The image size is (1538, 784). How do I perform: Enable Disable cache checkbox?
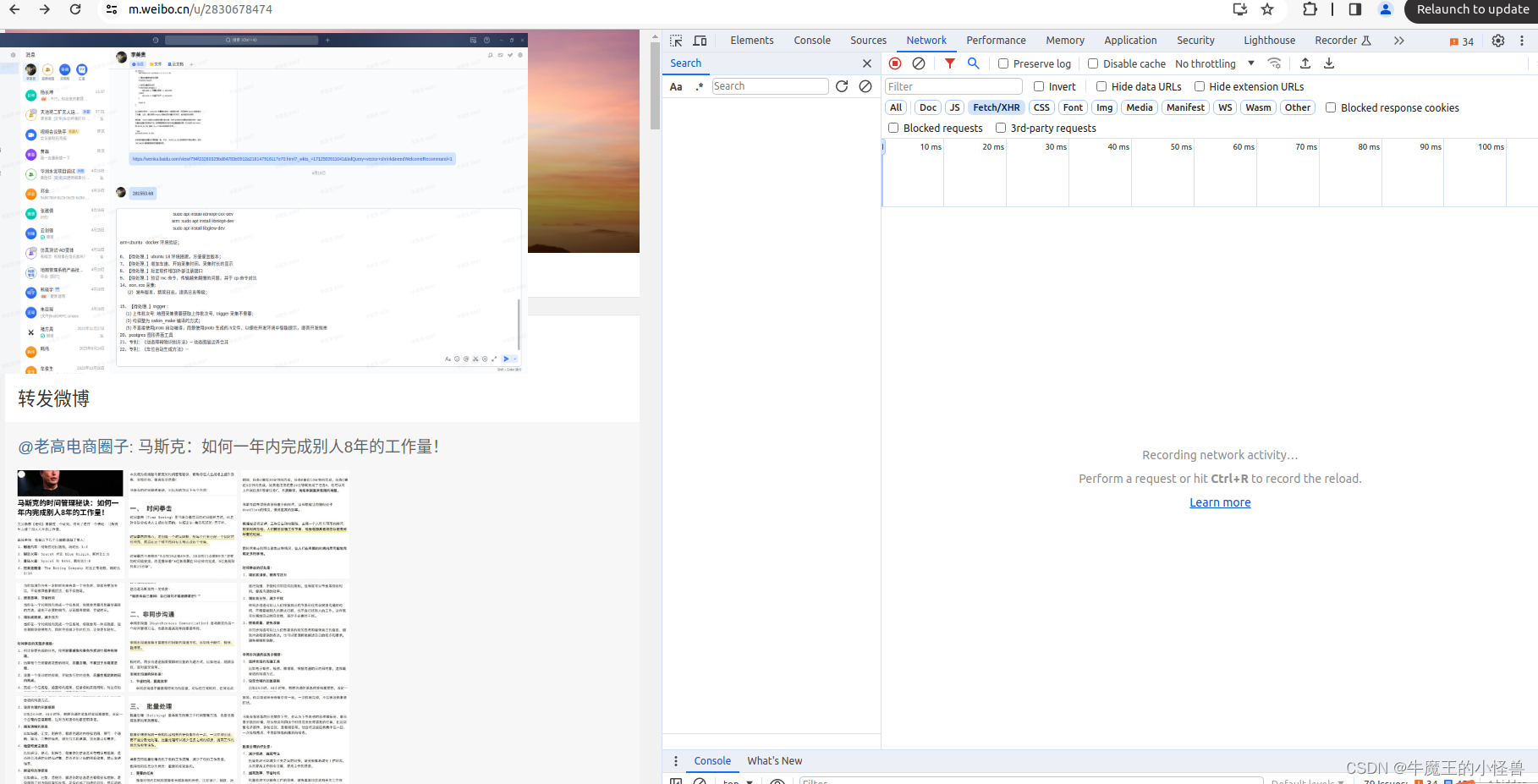[1093, 63]
